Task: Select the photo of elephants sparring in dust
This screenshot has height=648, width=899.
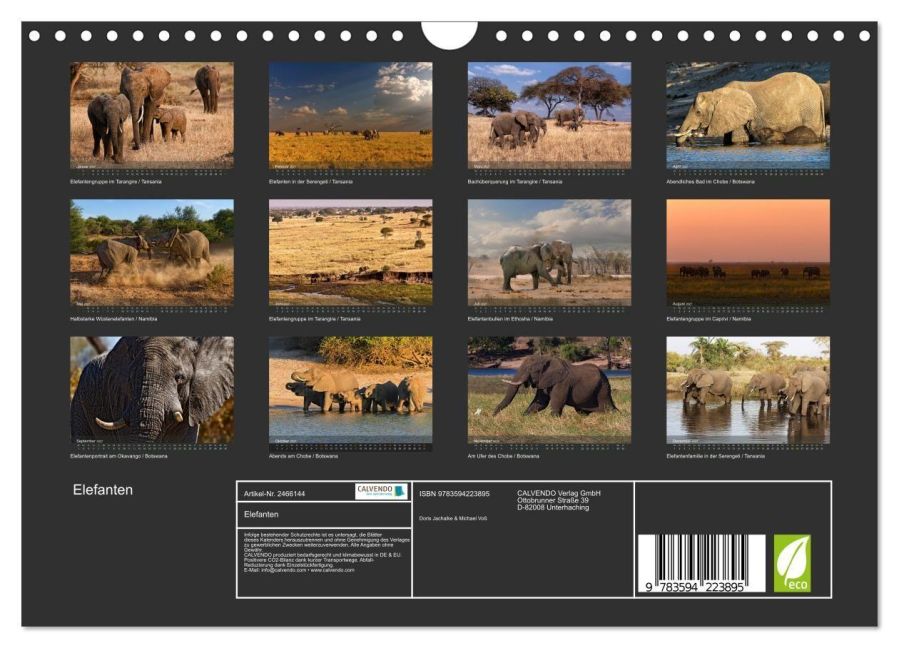Action: click(x=152, y=252)
